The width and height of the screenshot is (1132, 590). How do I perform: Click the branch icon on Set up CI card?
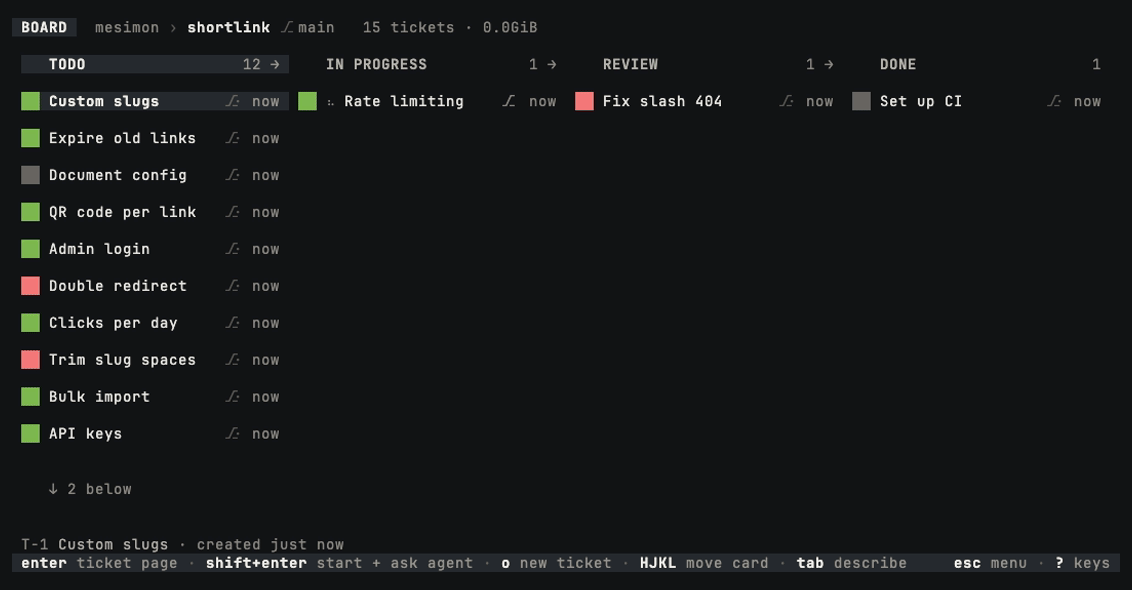click(1054, 101)
